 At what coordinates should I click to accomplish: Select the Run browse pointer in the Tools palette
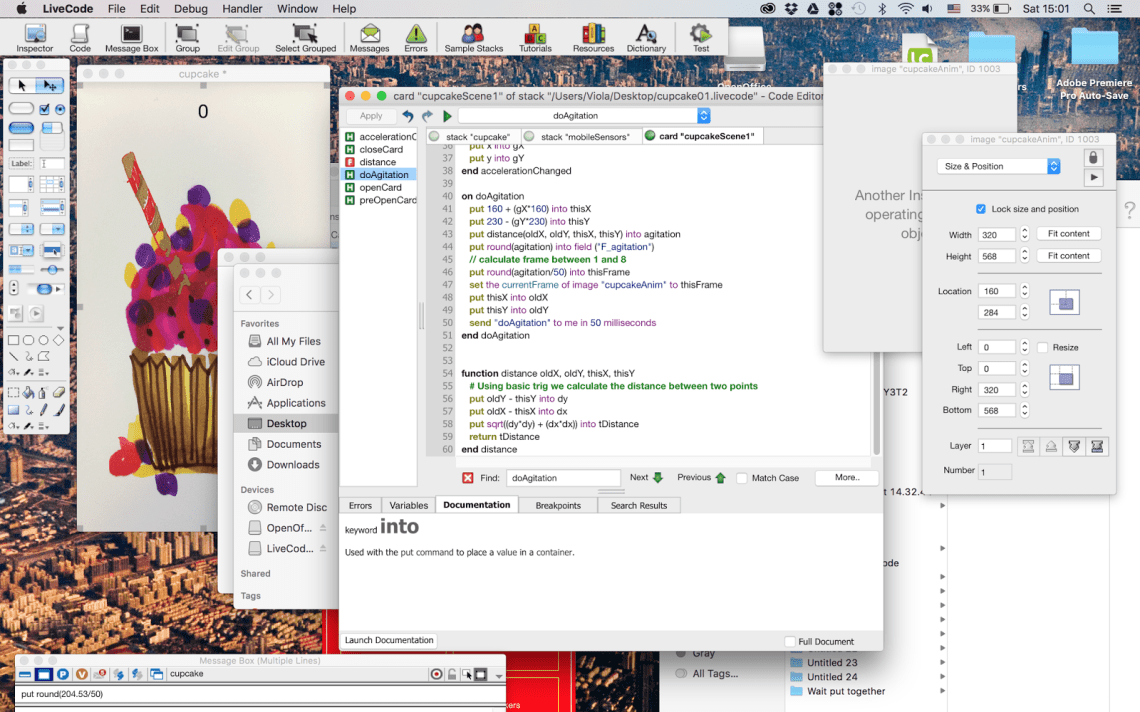pos(22,85)
